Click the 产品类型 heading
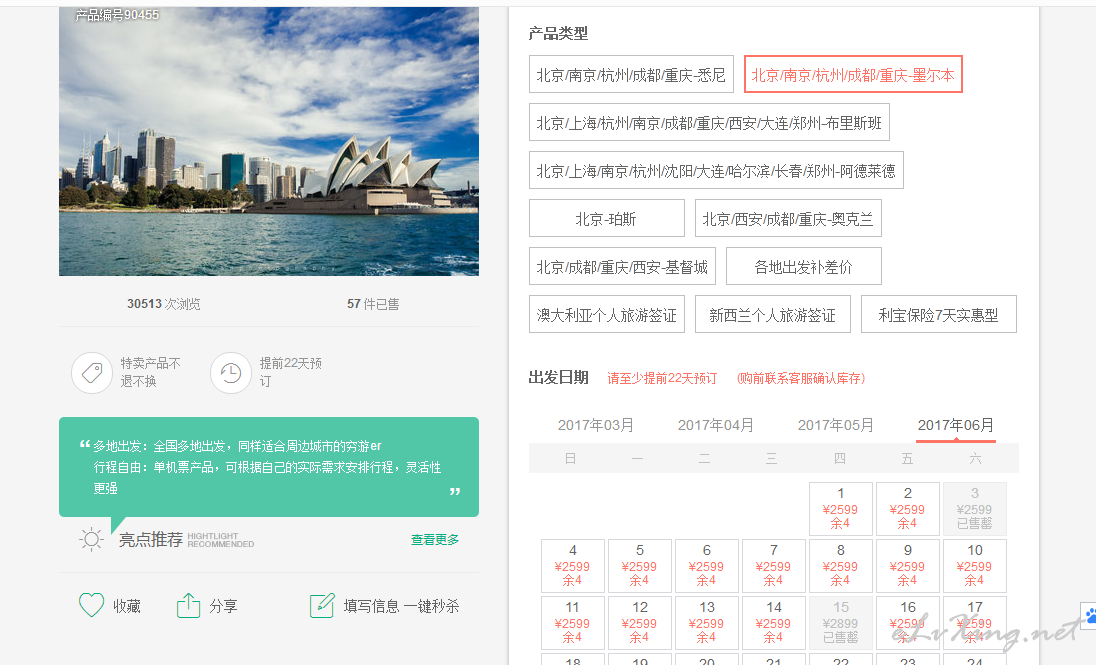Screen dimensions: 1096x665 [x=558, y=33]
